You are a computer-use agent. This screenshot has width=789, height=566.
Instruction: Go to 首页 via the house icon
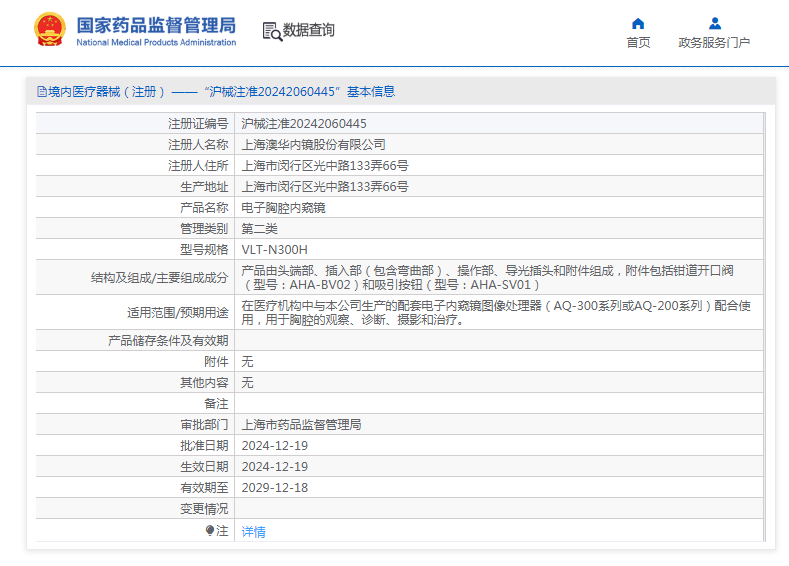pyautogui.click(x=638, y=24)
